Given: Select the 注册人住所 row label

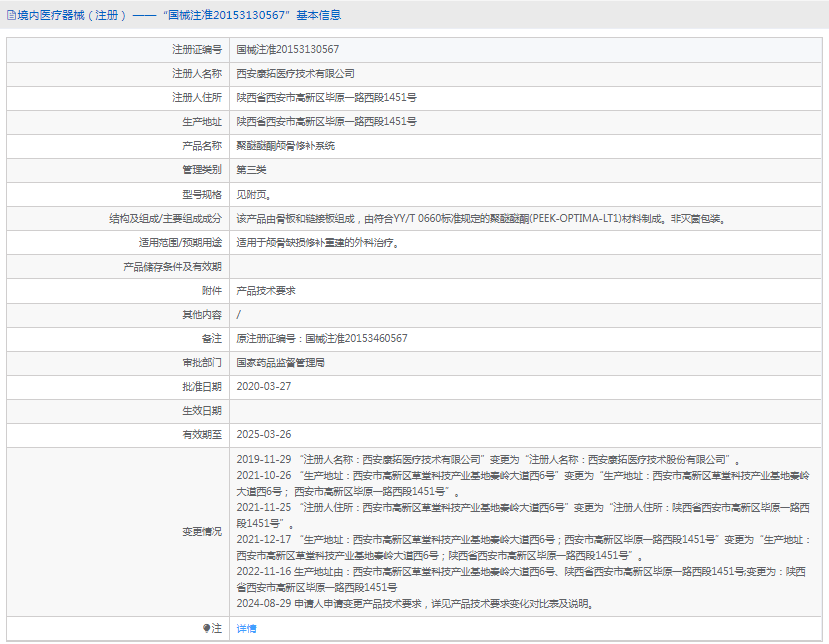Looking at the screenshot, I should (x=197, y=97).
